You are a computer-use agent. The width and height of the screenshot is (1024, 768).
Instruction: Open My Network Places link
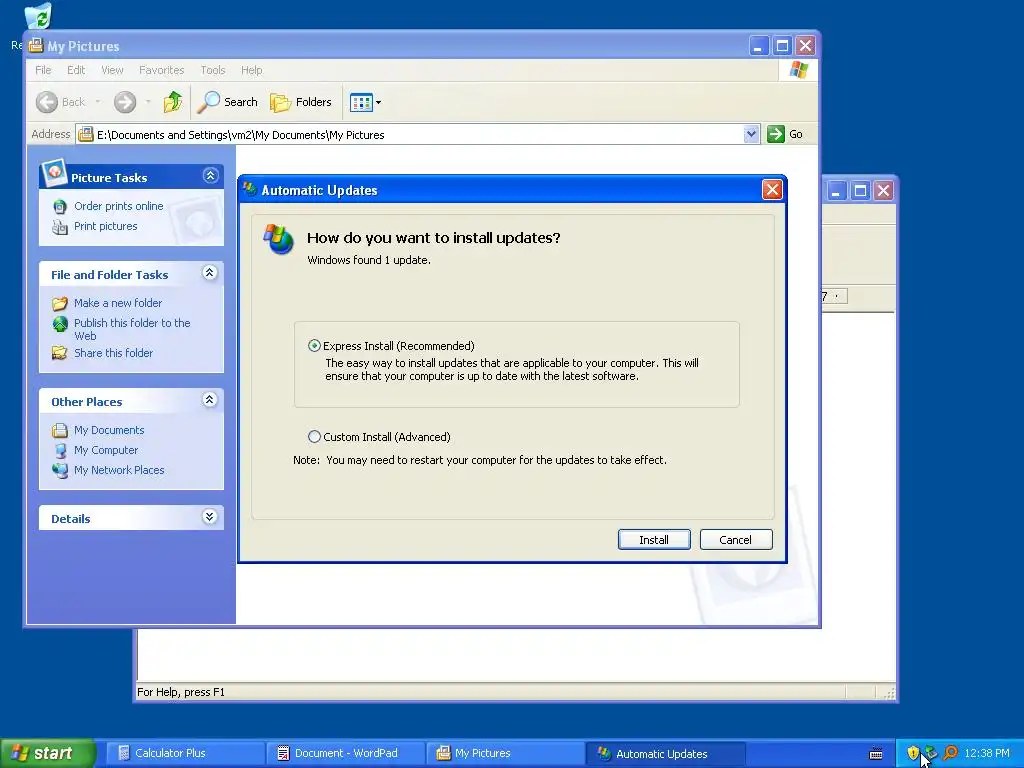[x=119, y=470]
